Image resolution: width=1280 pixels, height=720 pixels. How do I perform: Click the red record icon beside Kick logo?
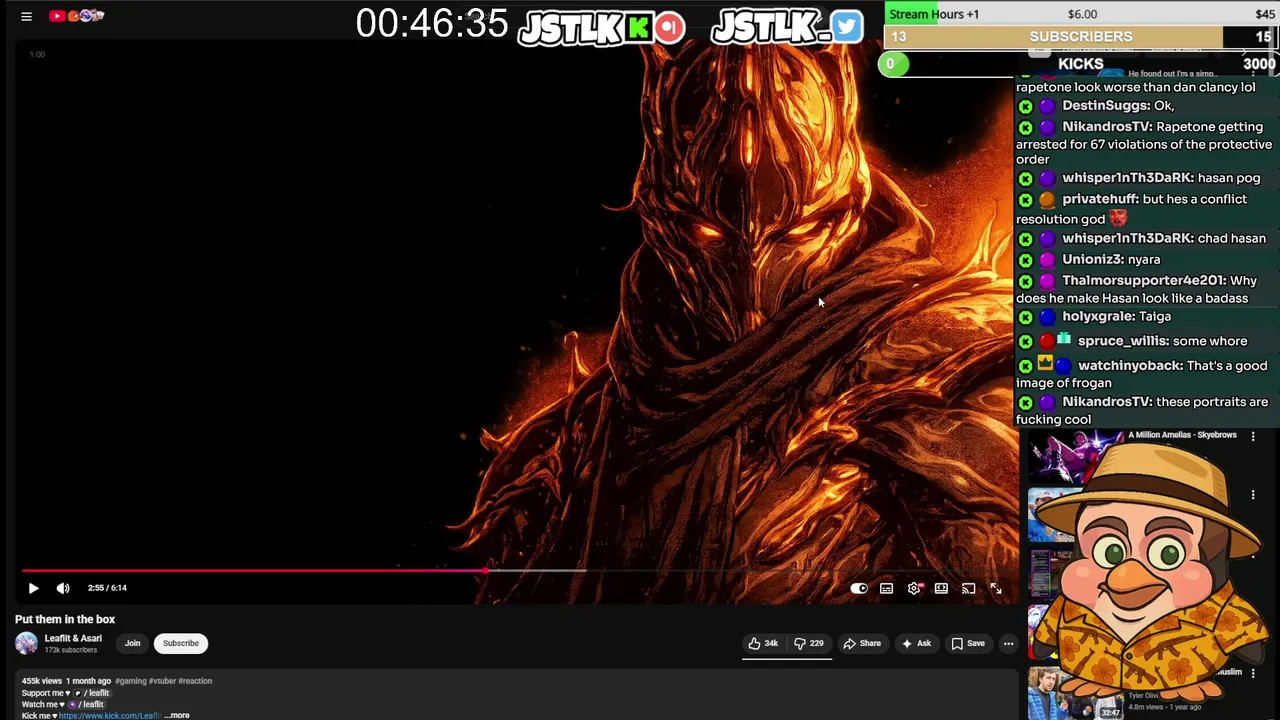click(670, 28)
